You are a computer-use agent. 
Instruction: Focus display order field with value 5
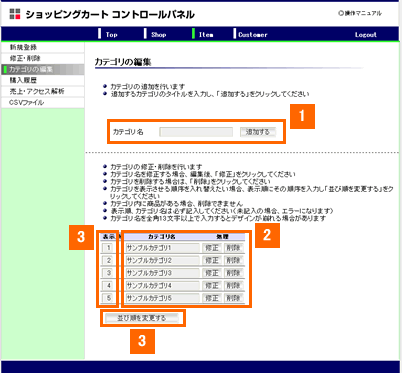[x=108, y=298]
